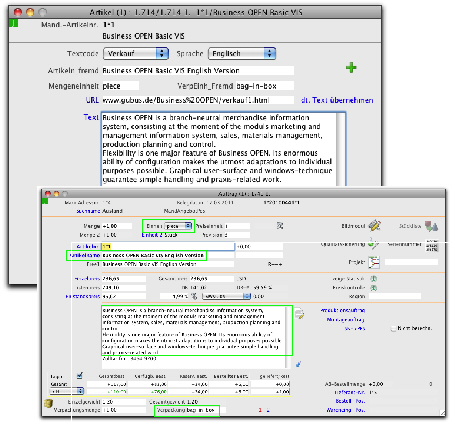Click the URL field with www.gubus.de address
This screenshot has height=427, width=455.
click(198, 100)
